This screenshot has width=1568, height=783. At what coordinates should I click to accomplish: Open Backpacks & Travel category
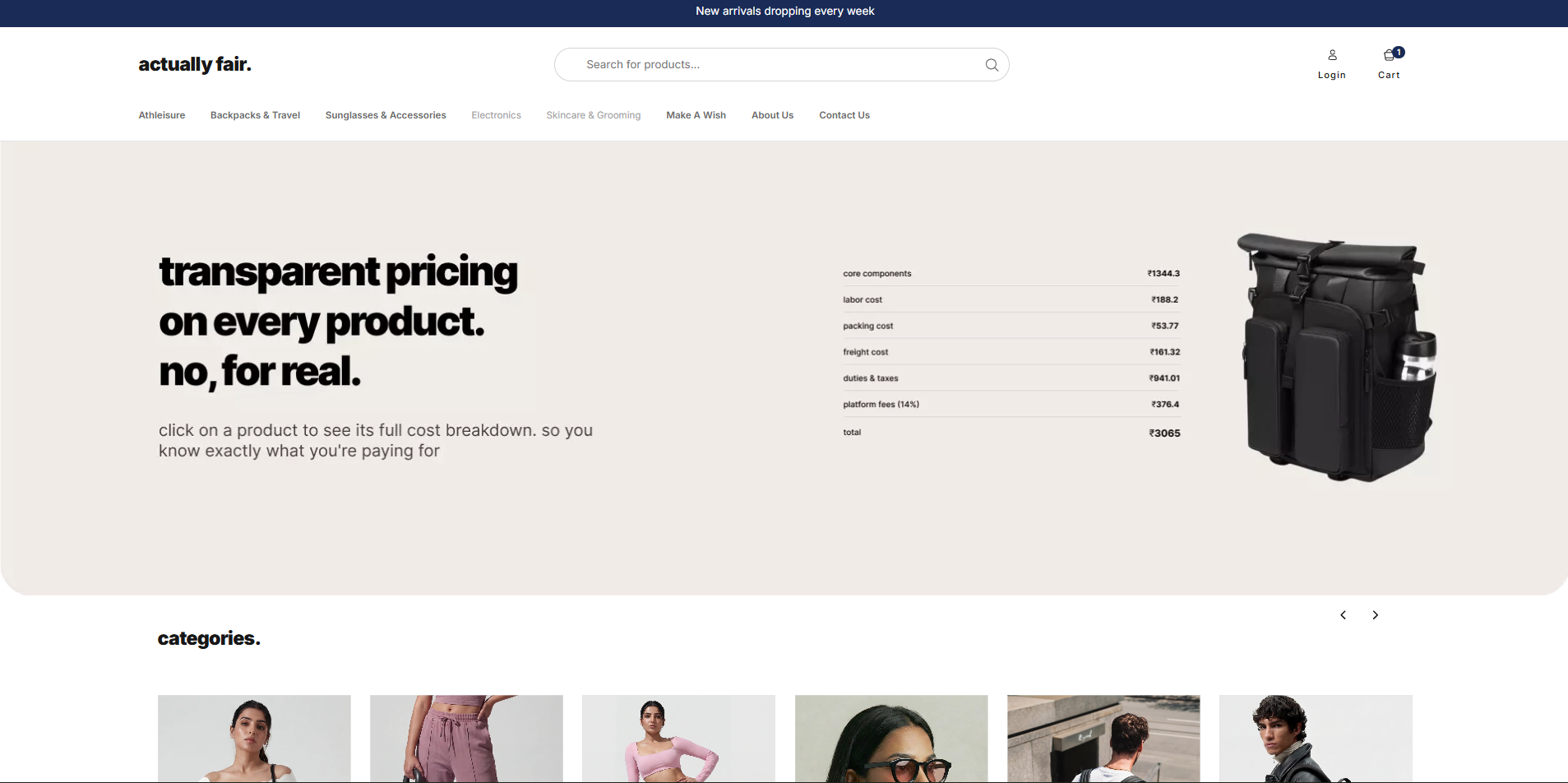point(255,115)
